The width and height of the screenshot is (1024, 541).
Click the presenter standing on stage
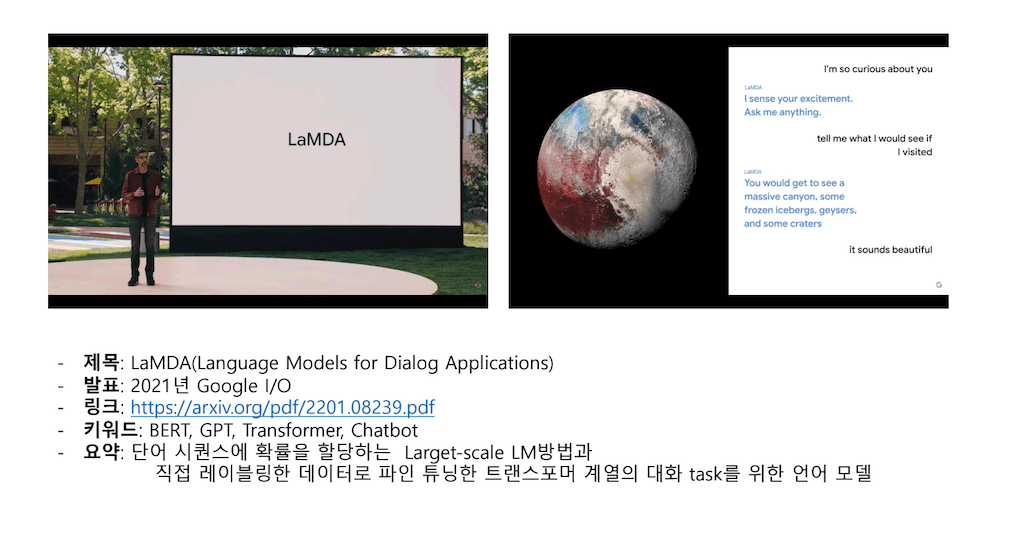(x=142, y=218)
